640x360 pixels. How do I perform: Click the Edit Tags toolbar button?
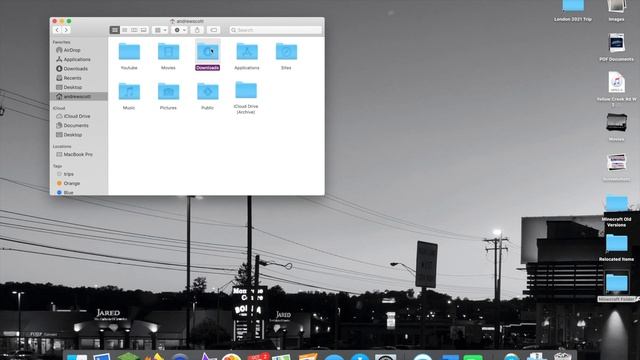[x=213, y=30]
